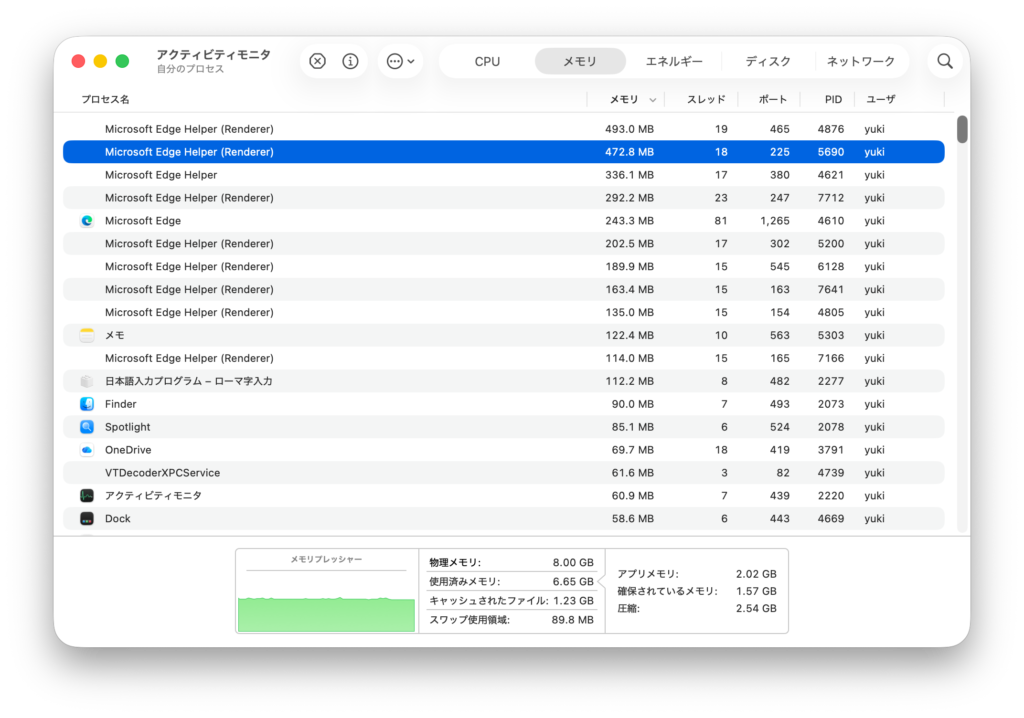Sort by PID column header
This screenshot has height=718, width=1024.
pos(833,99)
